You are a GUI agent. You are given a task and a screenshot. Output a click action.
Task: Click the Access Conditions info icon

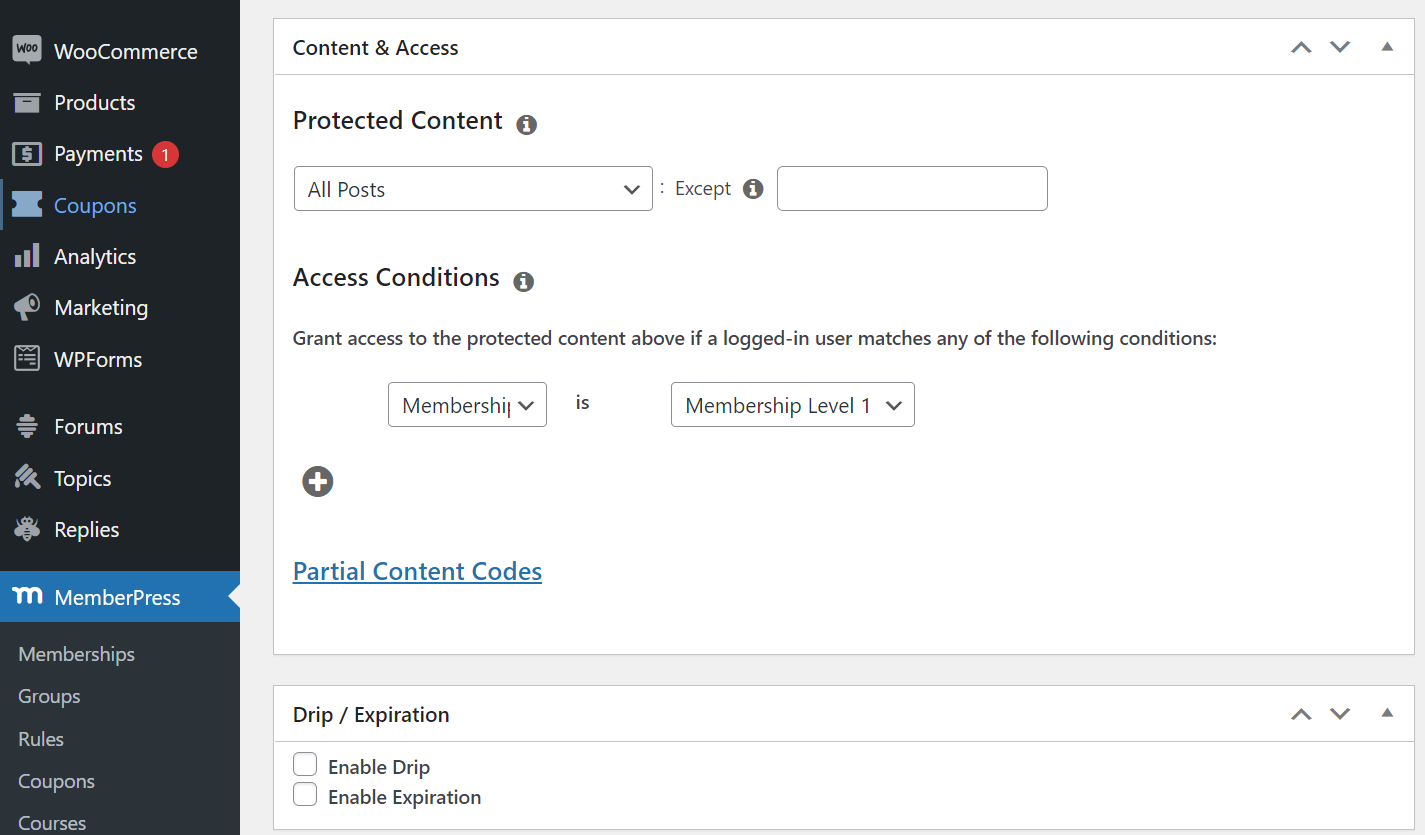pos(523,282)
